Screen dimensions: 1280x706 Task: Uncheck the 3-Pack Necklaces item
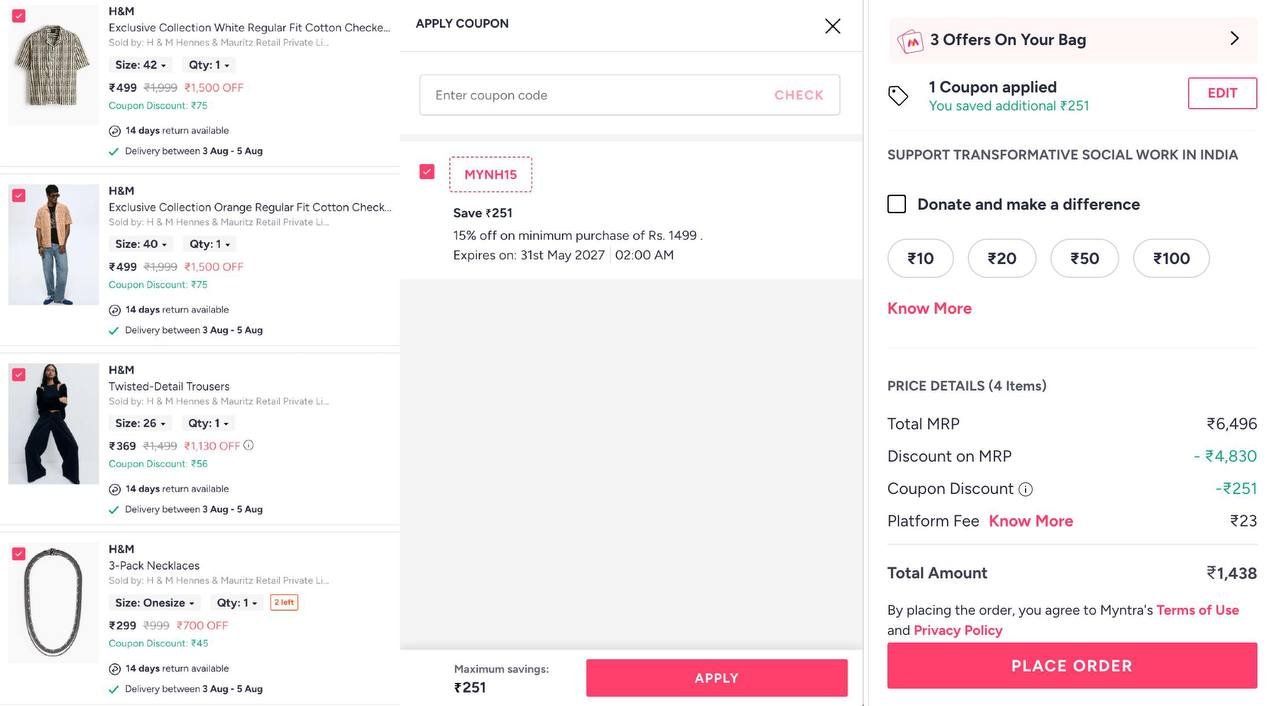[x=19, y=553]
